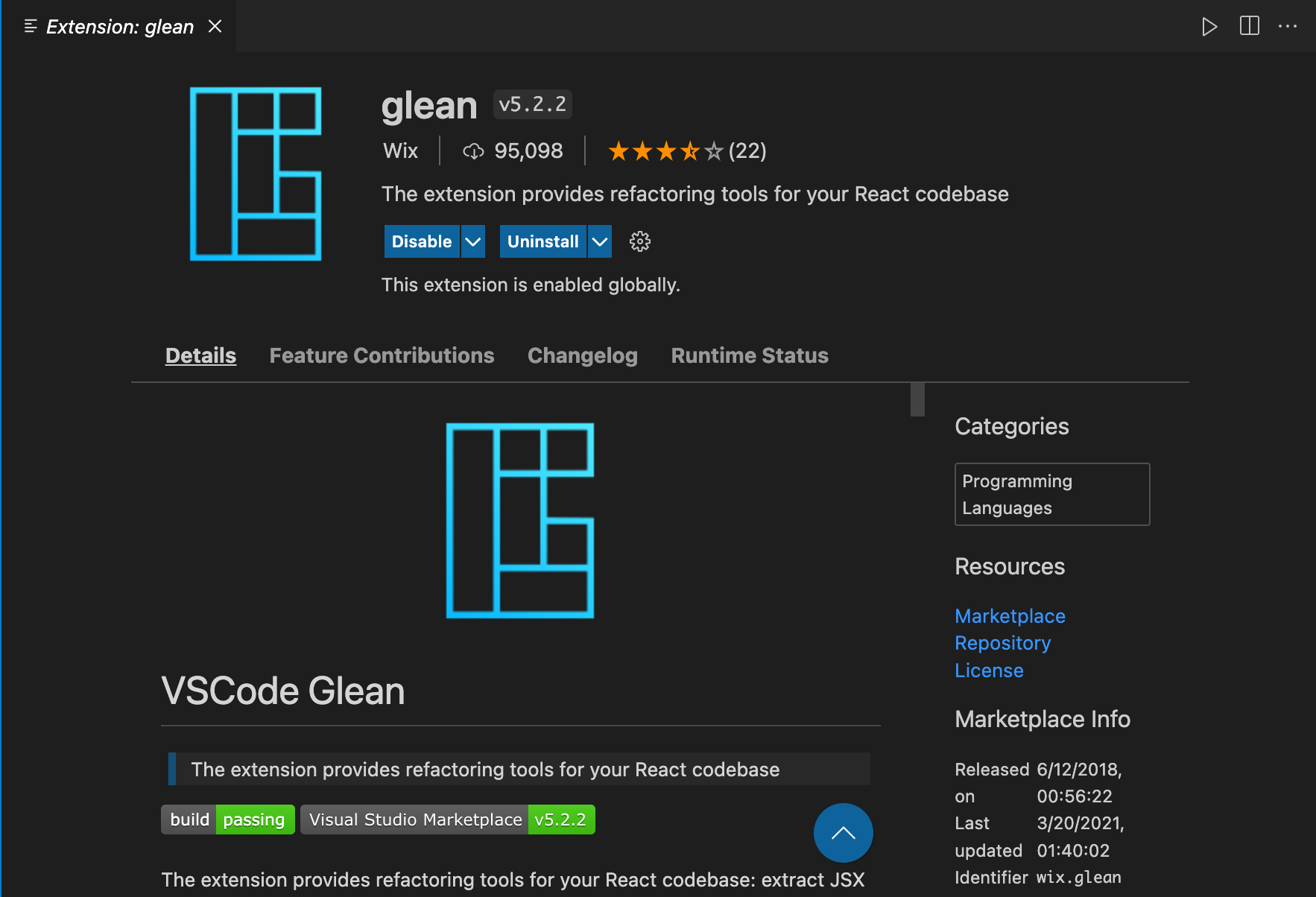Click 'This extension is enabled globally.' text
The image size is (1316, 897).
click(531, 285)
